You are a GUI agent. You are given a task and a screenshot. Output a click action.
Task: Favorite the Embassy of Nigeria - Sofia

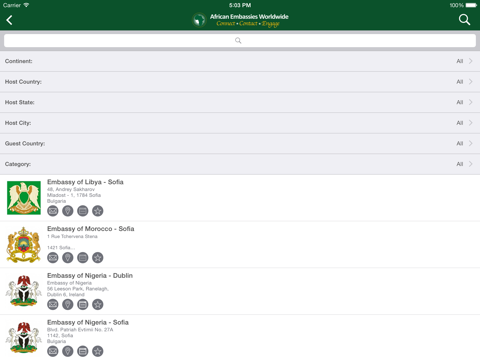(x=98, y=351)
